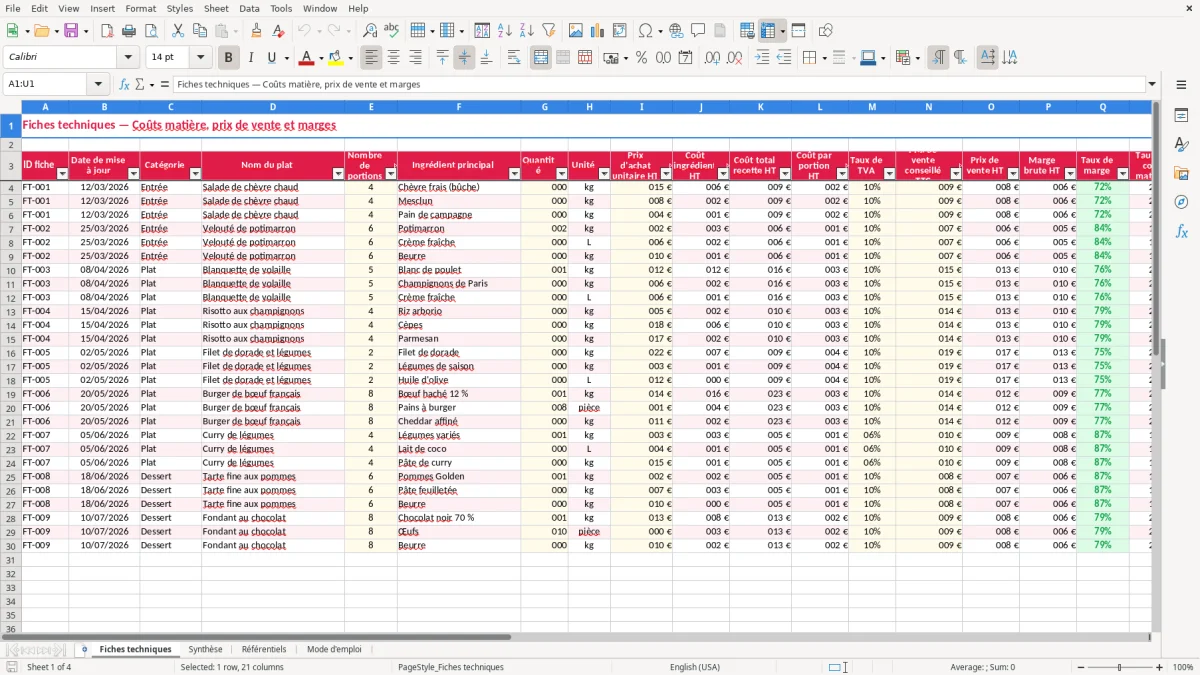Apply the yellow background color swatch
The image size is (1200, 675).
tap(336, 58)
